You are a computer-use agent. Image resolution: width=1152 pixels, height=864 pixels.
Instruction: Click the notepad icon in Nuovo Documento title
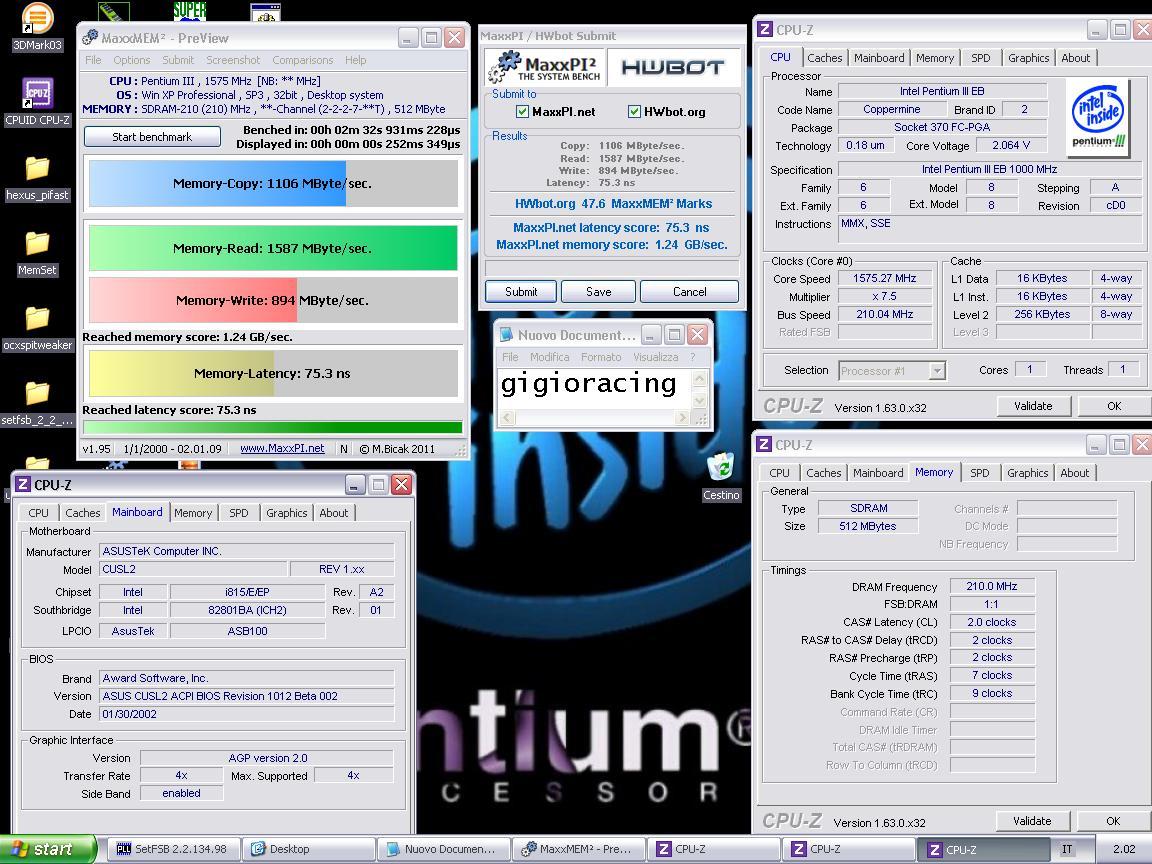click(x=506, y=335)
